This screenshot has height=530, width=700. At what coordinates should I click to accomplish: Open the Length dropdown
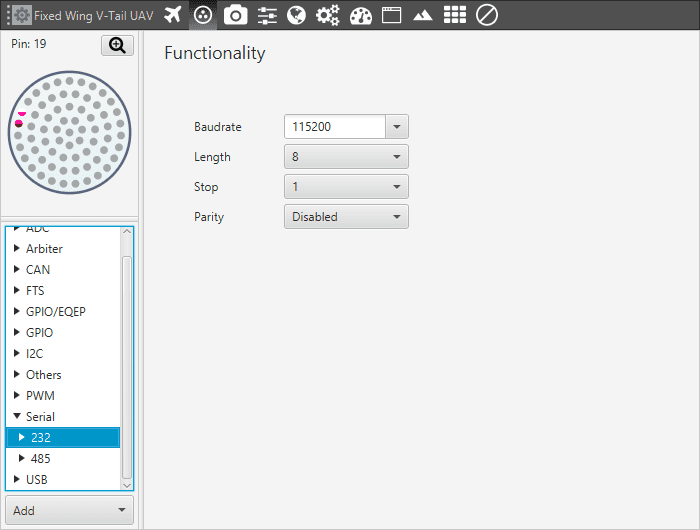pyautogui.click(x=346, y=157)
